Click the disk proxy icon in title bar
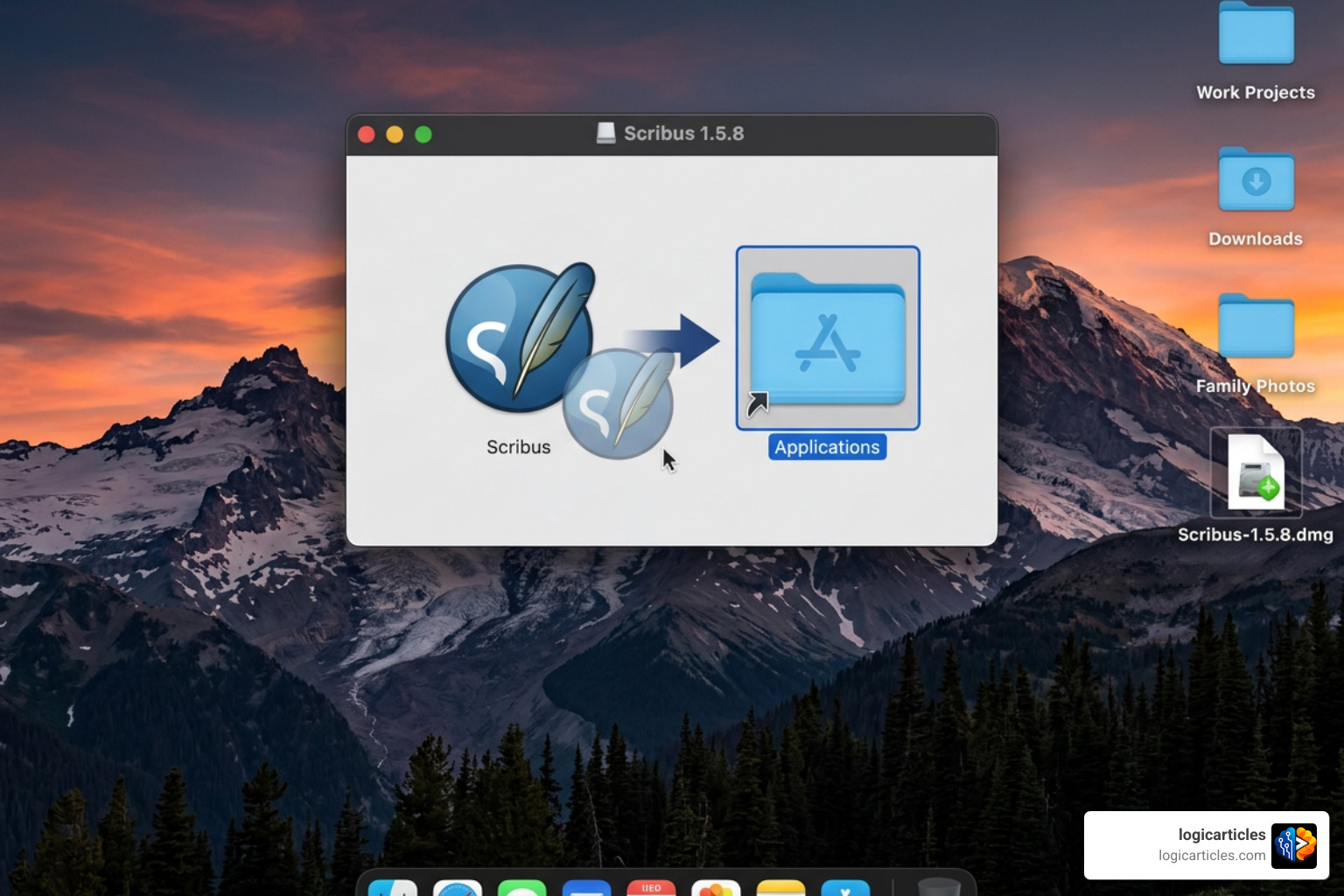This screenshot has width=1344, height=896. tap(605, 133)
